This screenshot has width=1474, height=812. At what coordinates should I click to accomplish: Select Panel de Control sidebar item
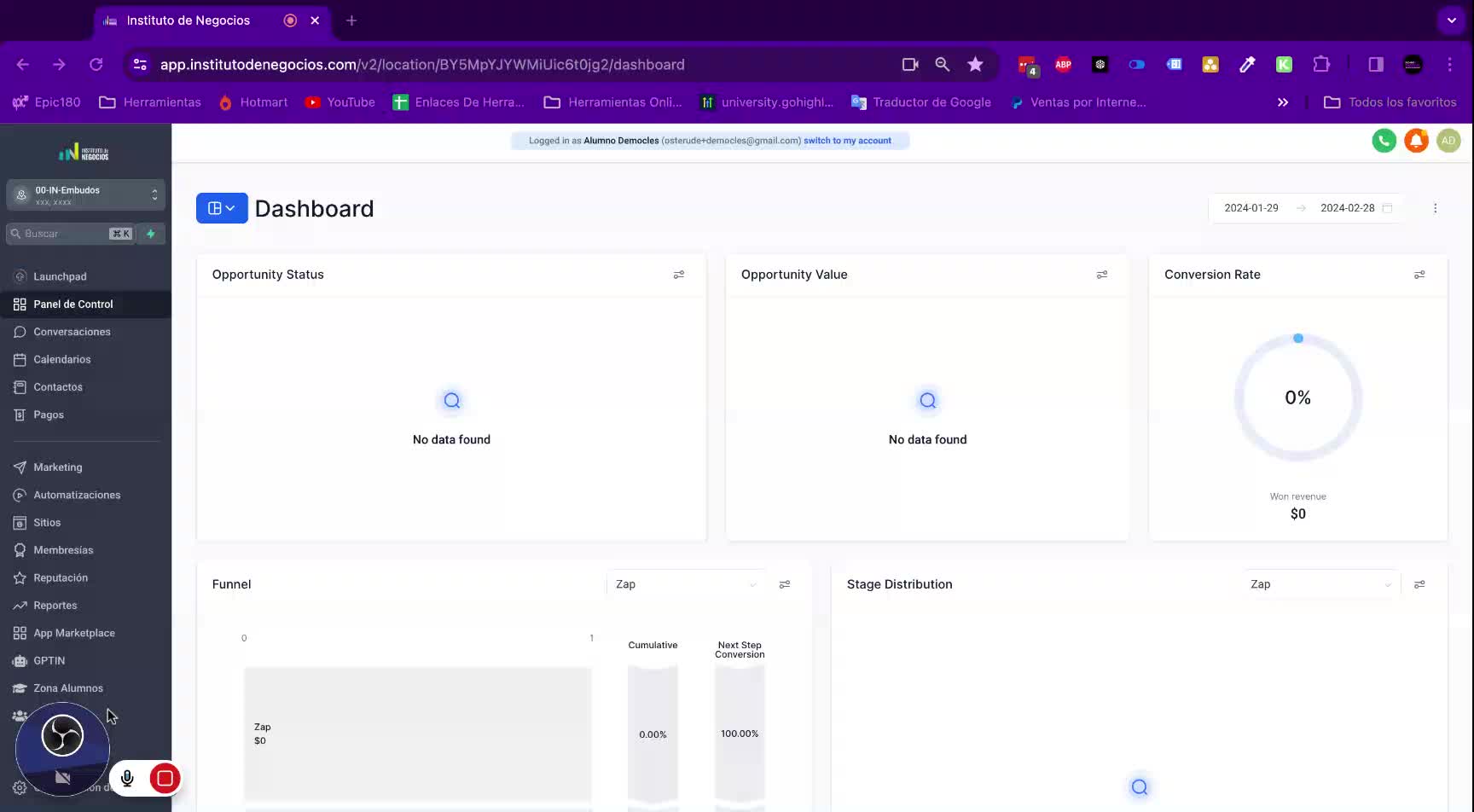click(85, 304)
